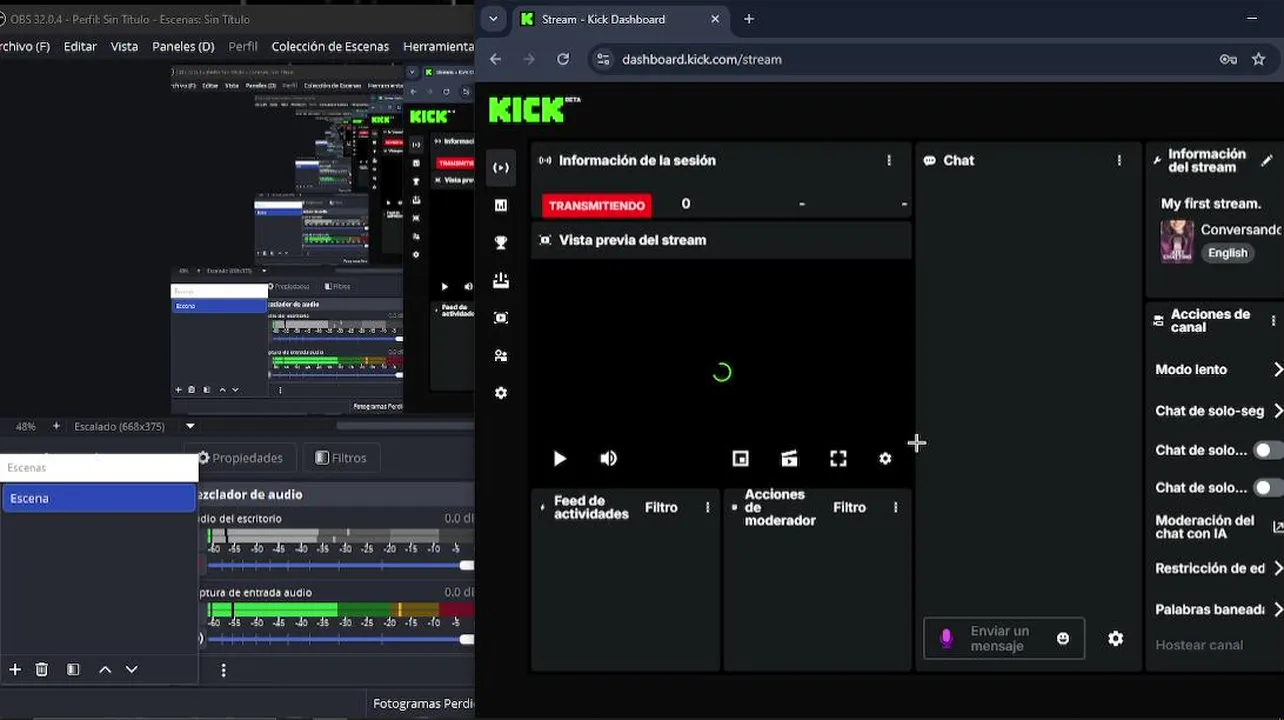This screenshot has width=1284, height=720.
Task: Open scene filters icon in OBS scenes toolbar
Action: click(73, 669)
